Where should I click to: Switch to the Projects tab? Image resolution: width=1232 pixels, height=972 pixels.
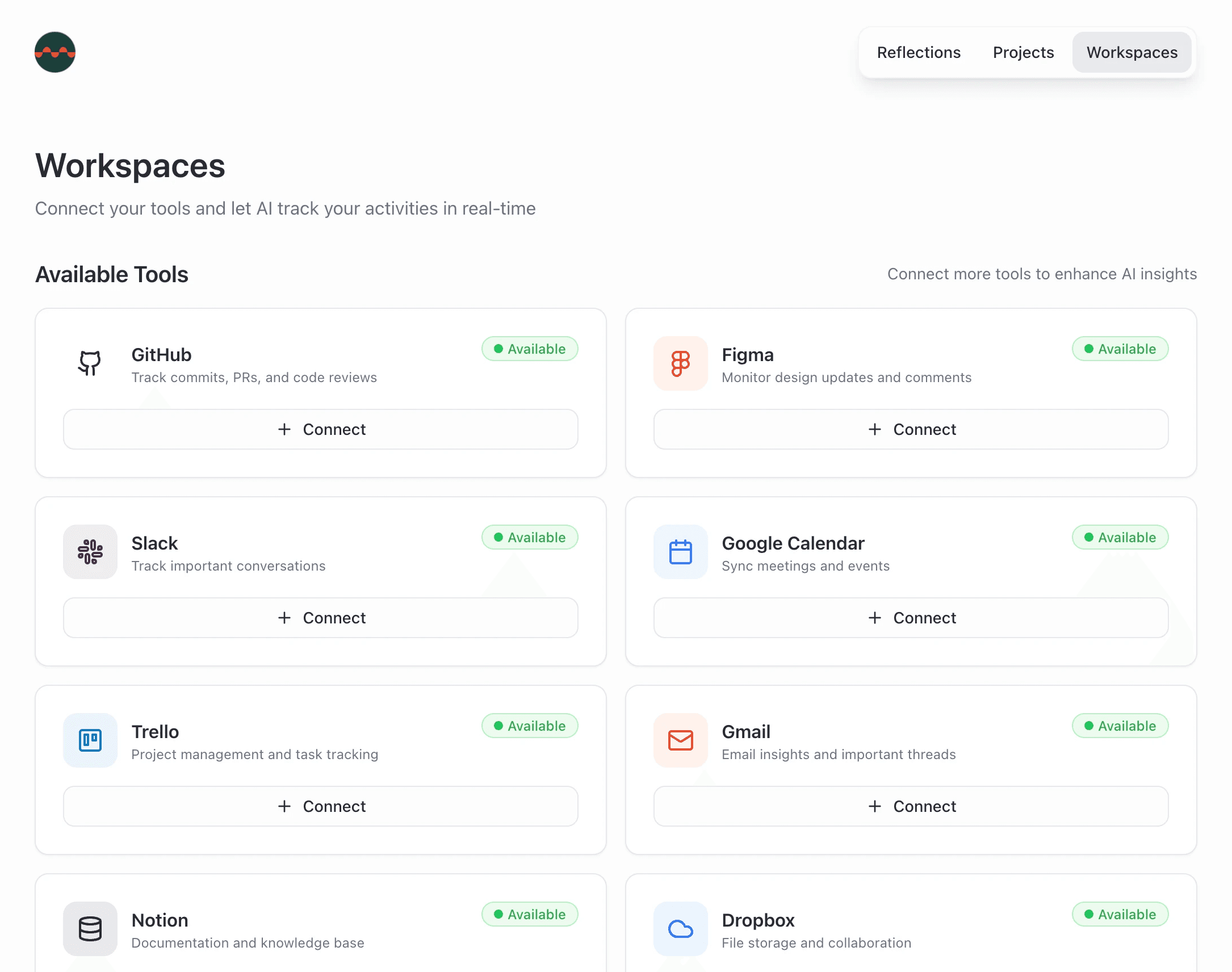click(x=1023, y=52)
